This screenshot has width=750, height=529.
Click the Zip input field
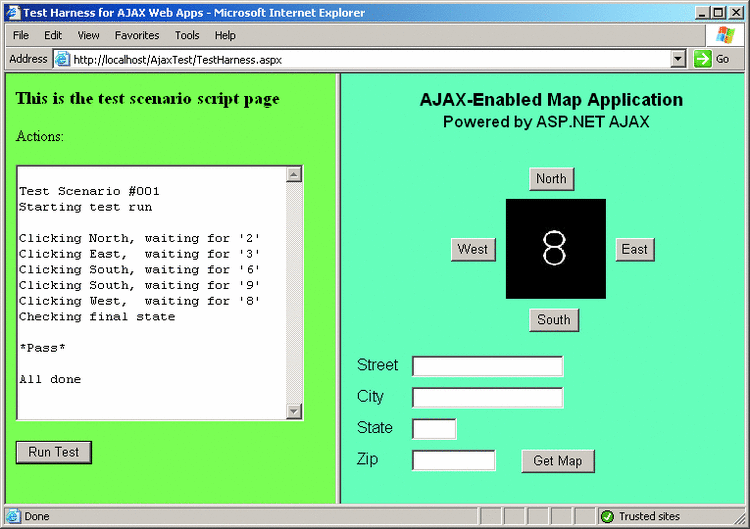(453, 461)
